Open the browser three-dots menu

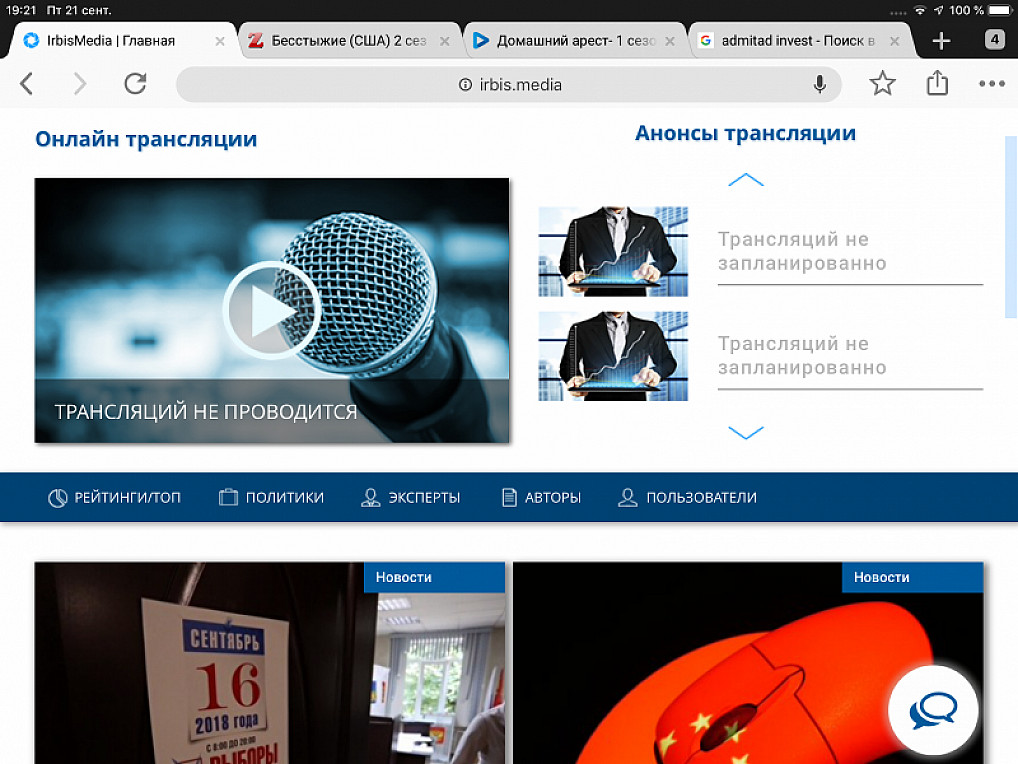pyautogui.click(x=991, y=84)
